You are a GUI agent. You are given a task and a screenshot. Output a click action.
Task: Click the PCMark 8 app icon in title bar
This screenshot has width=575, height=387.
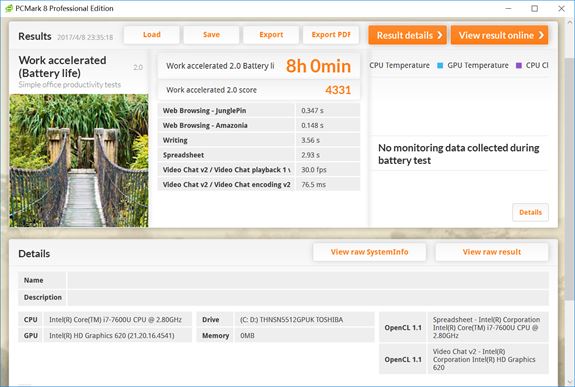9,8
